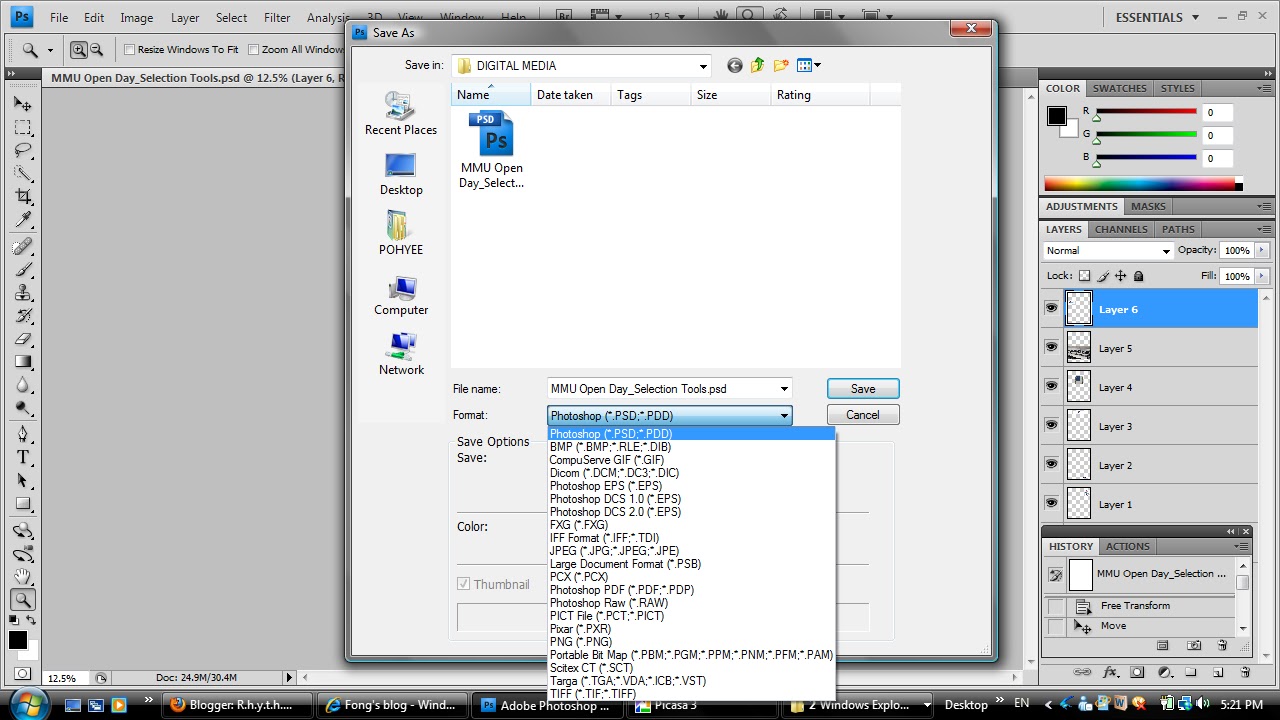Image resolution: width=1280 pixels, height=720 pixels.
Task: Open the ESSENTIALS workspace switcher
Action: [x=1156, y=17]
